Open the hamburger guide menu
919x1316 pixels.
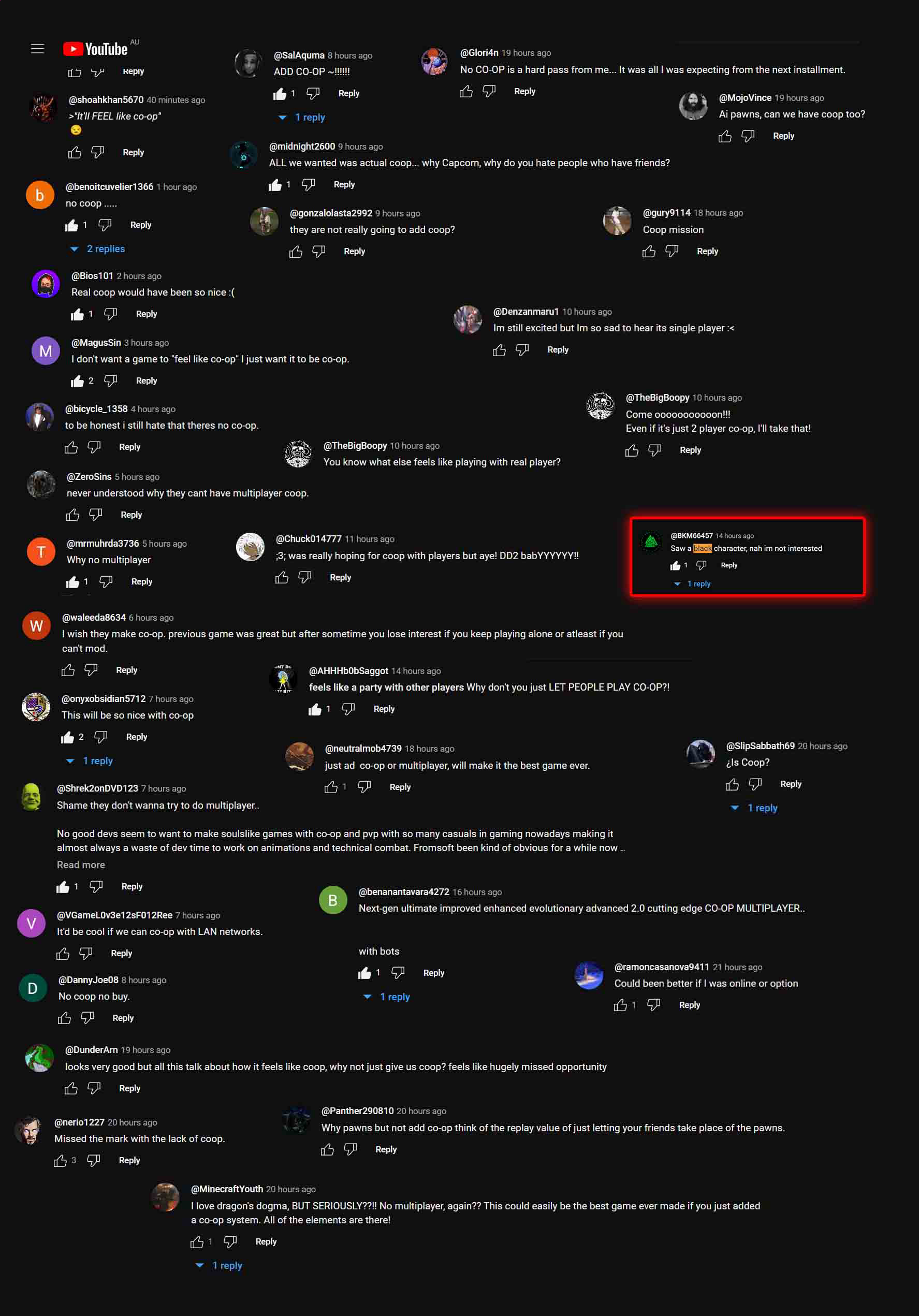pyautogui.click(x=37, y=49)
